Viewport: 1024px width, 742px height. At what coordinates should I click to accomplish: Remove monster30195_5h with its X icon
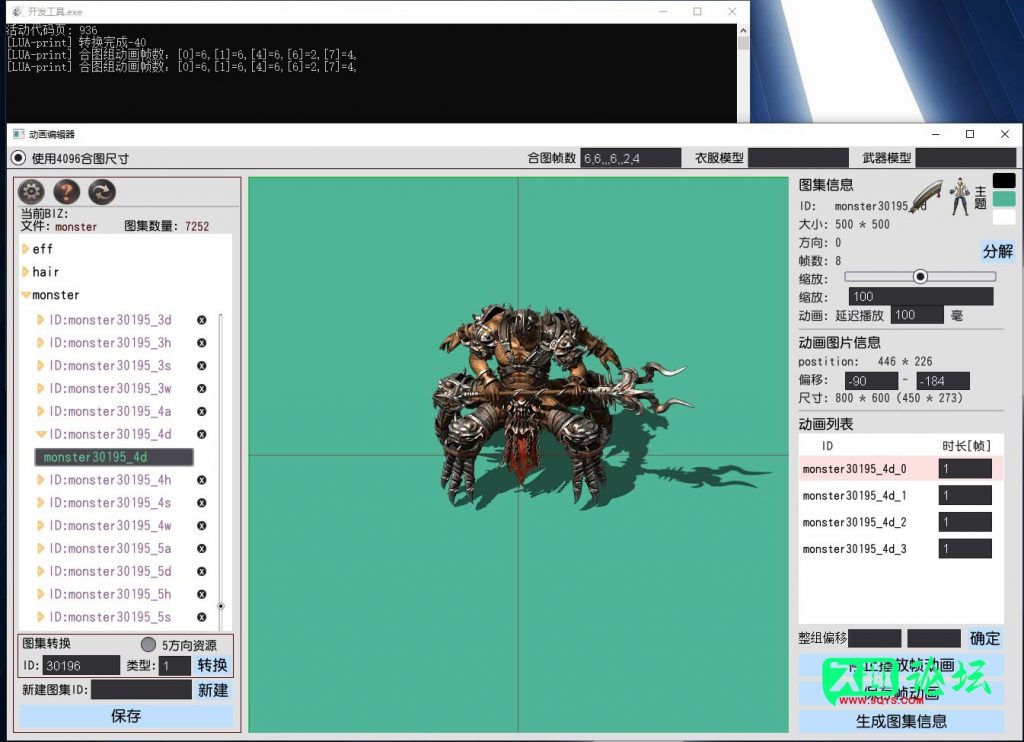pos(202,594)
